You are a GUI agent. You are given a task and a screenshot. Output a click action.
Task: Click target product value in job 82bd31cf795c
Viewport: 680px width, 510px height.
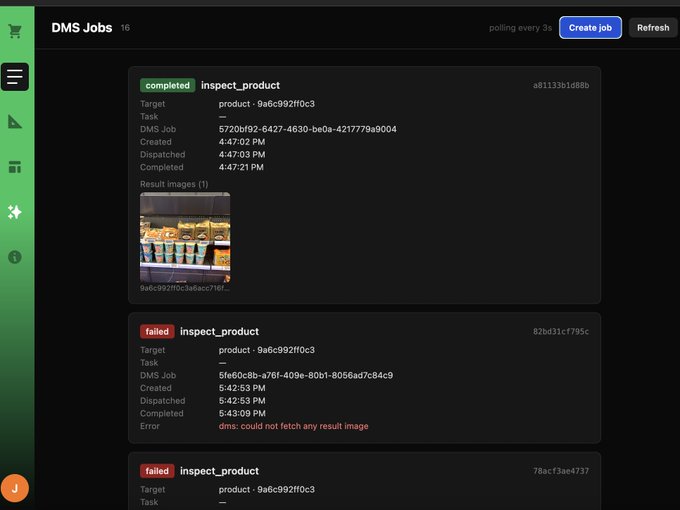coord(267,350)
